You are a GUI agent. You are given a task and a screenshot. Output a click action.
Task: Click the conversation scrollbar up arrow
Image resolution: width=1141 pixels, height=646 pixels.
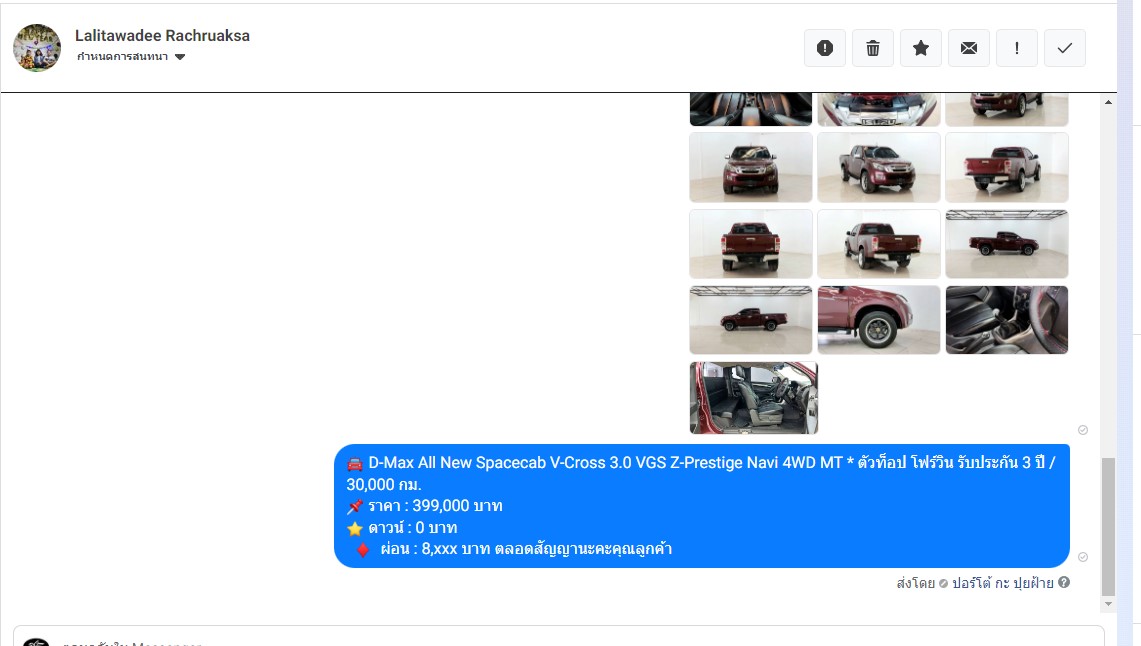point(1108,102)
